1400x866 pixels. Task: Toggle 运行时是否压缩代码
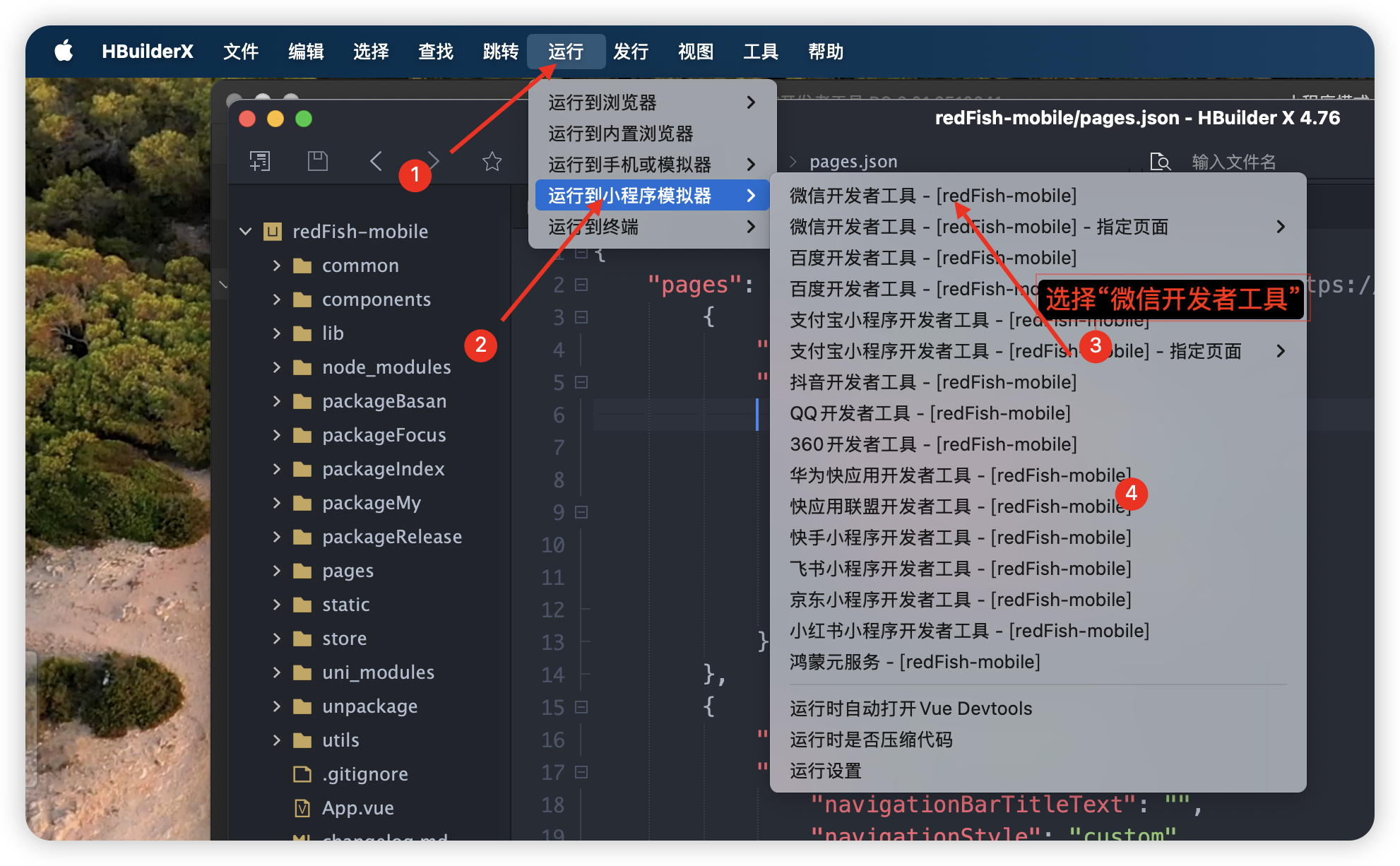[870, 740]
